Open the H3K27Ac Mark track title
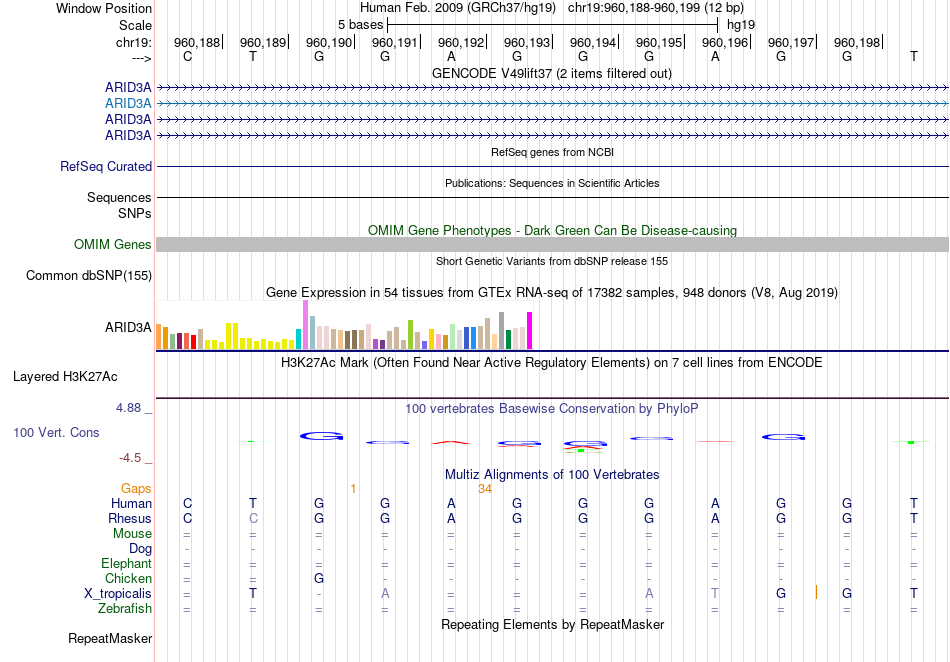Screen dimensions: 950x662 pyautogui.click(x=551, y=363)
